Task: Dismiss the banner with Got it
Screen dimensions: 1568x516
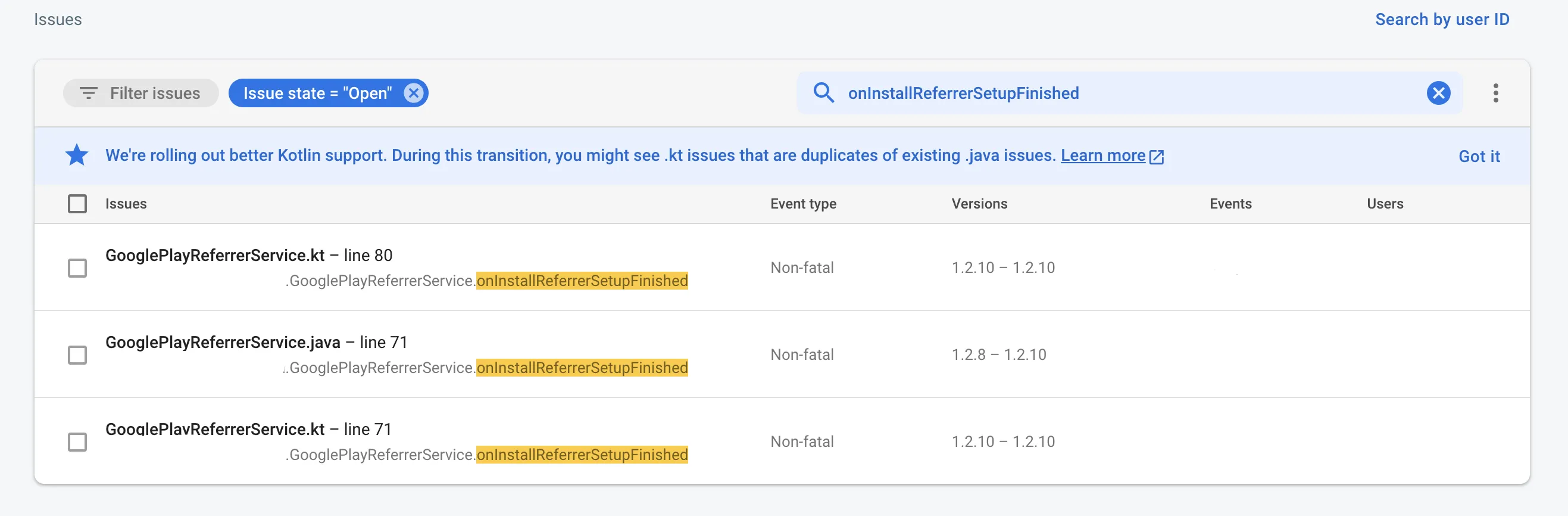Action: 1479,157
